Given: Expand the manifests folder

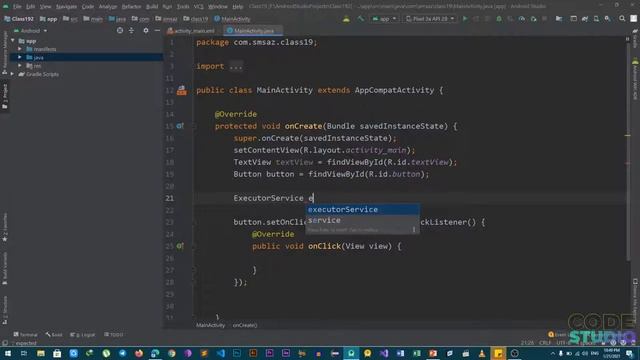Looking at the screenshot, I should tap(20, 49).
